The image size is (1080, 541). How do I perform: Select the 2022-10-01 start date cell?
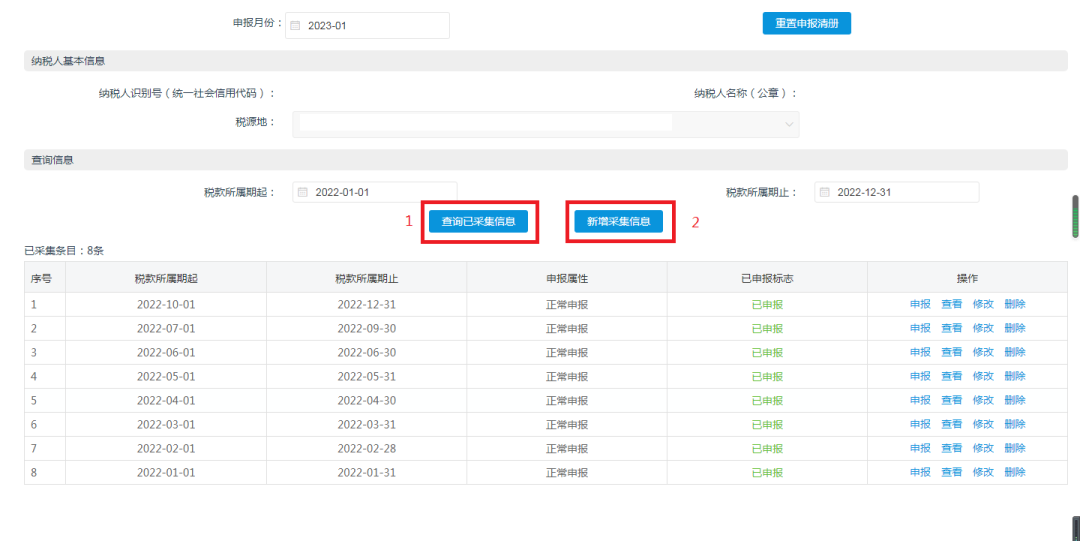click(166, 305)
